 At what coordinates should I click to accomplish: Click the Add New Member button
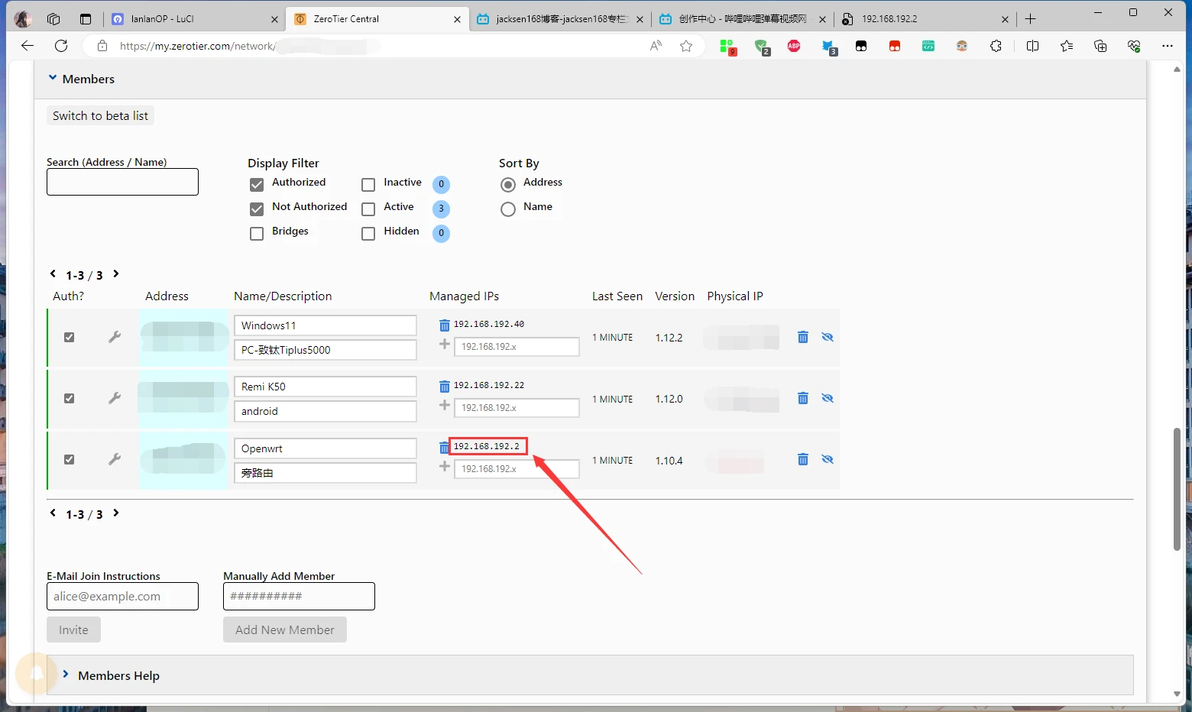[285, 630]
